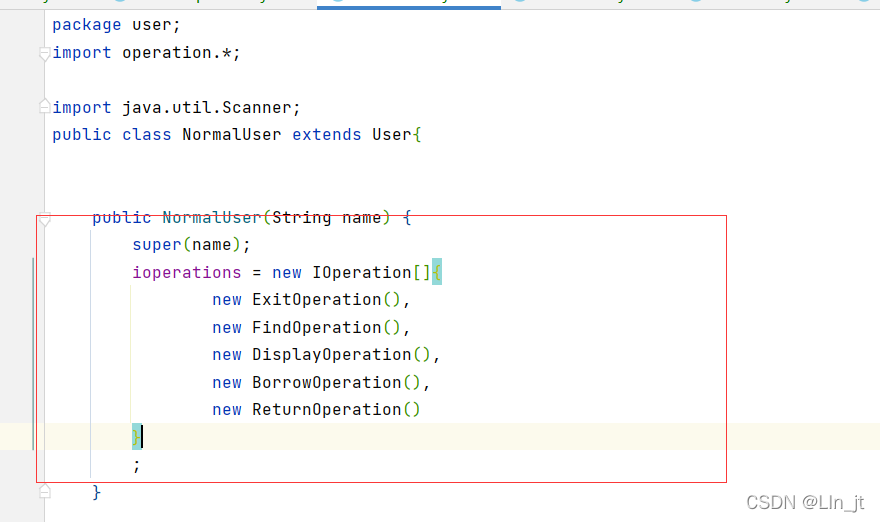Place the cursor on the 'package' keyword

[x=86, y=25]
